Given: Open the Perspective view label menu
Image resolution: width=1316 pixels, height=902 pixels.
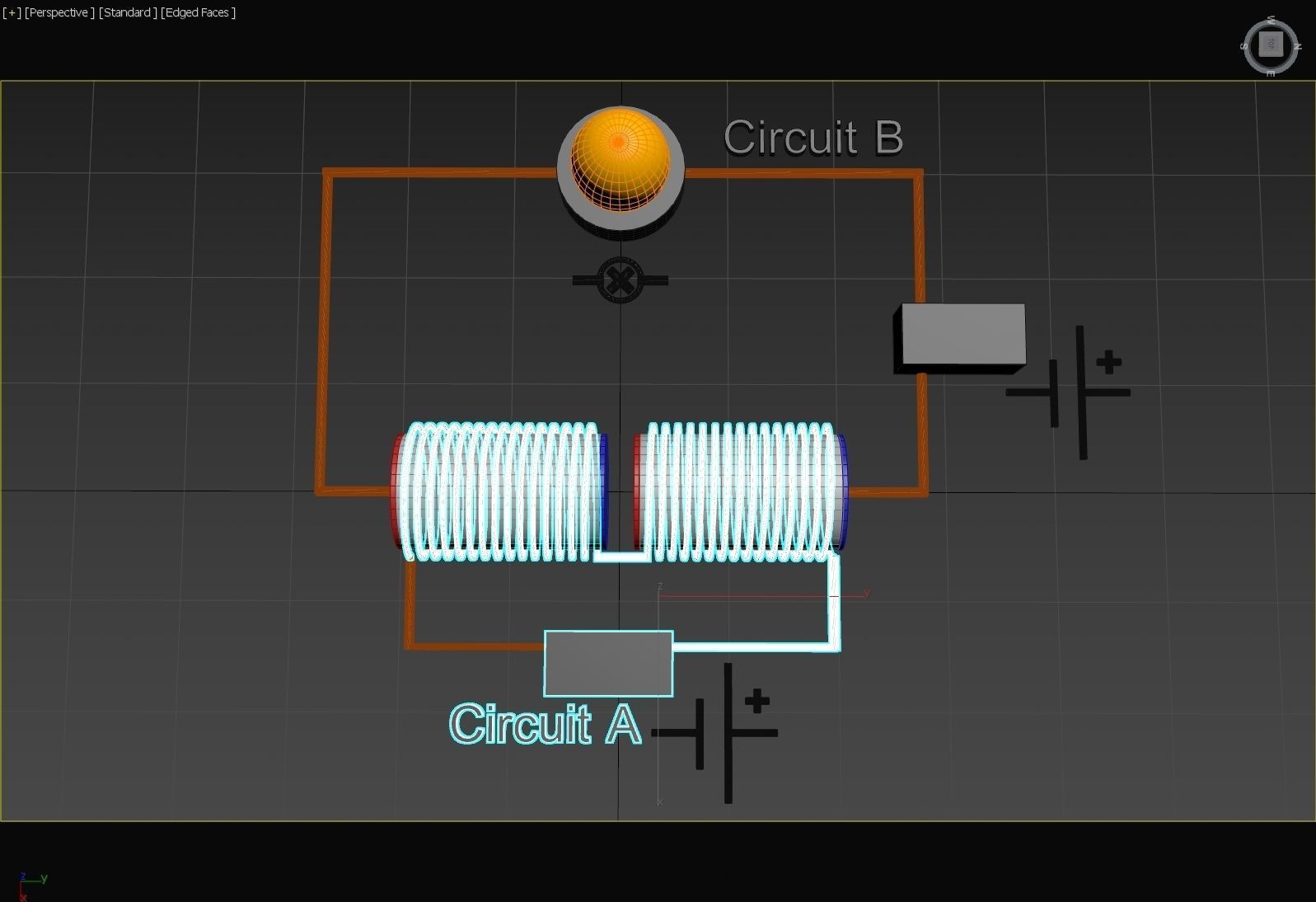Looking at the screenshot, I should pyautogui.click(x=59, y=12).
